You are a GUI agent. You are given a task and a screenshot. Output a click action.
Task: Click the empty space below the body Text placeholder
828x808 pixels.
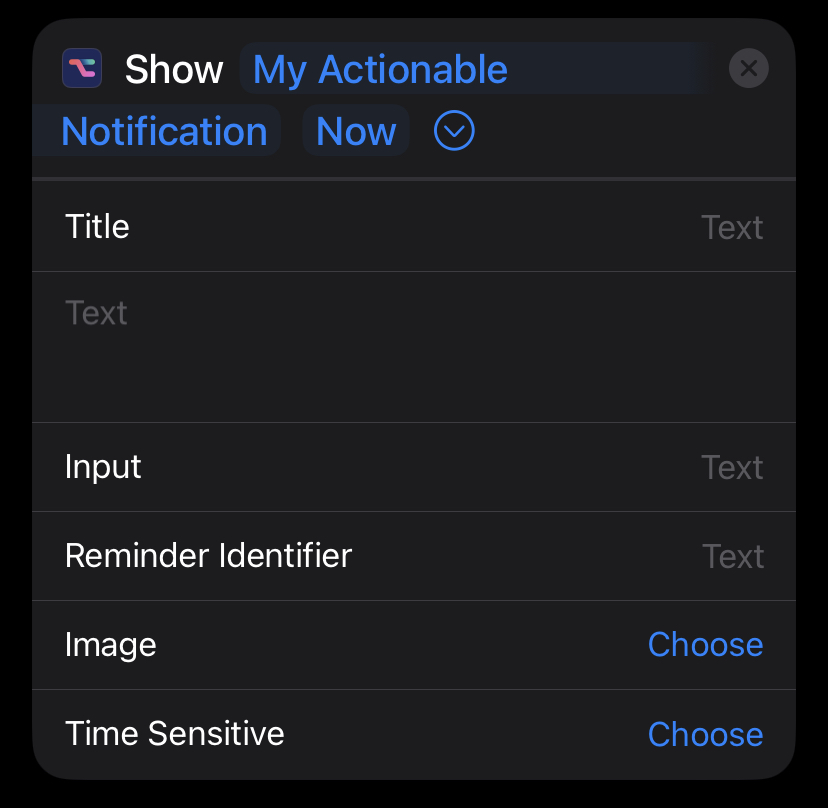(x=414, y=378)
